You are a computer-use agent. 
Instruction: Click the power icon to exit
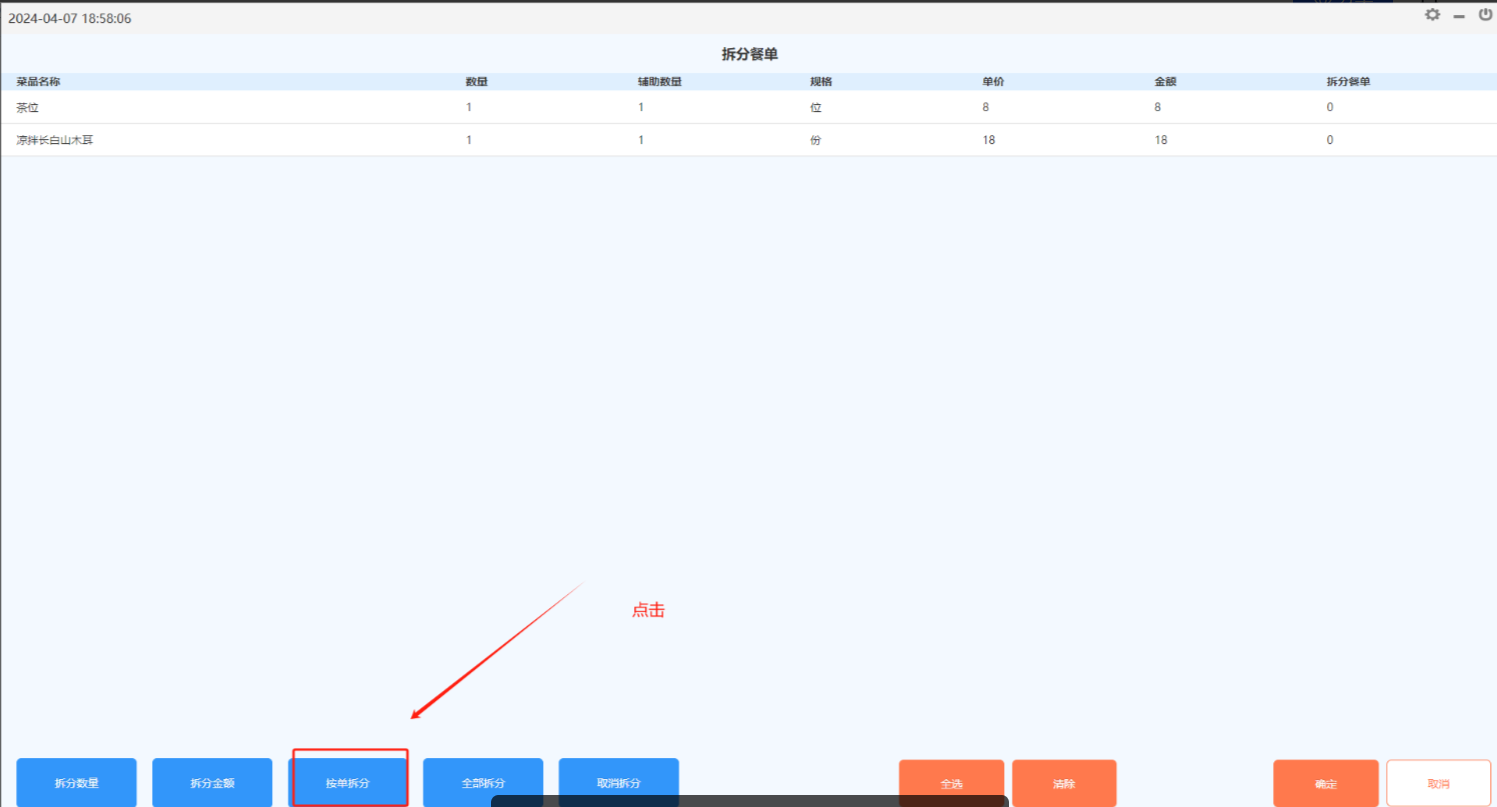pos(1485,15)
